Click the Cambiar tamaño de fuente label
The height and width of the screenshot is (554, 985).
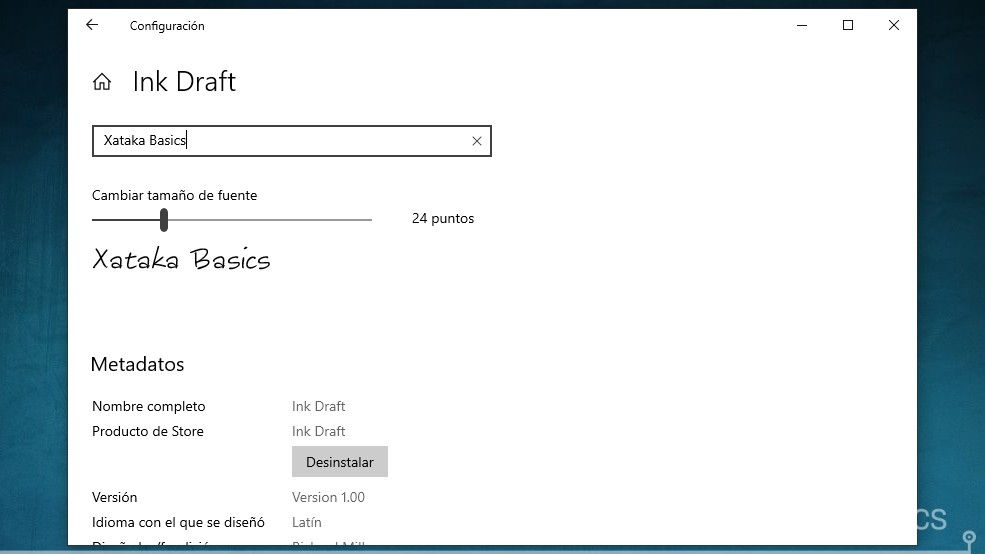[175, 195]
